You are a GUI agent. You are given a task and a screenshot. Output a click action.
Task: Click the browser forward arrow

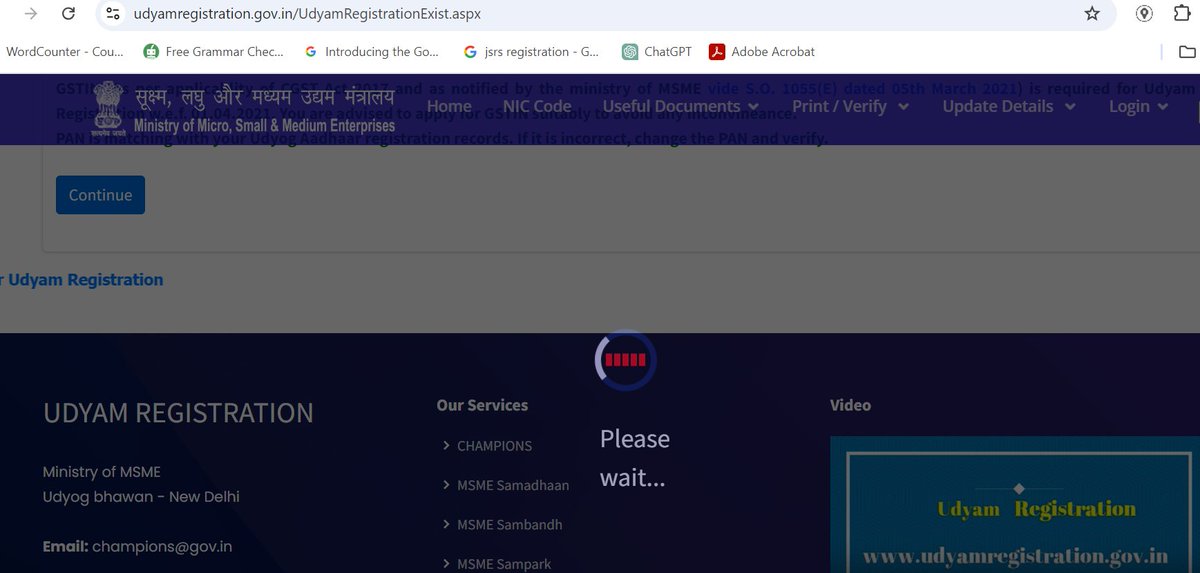coord(32,14)
